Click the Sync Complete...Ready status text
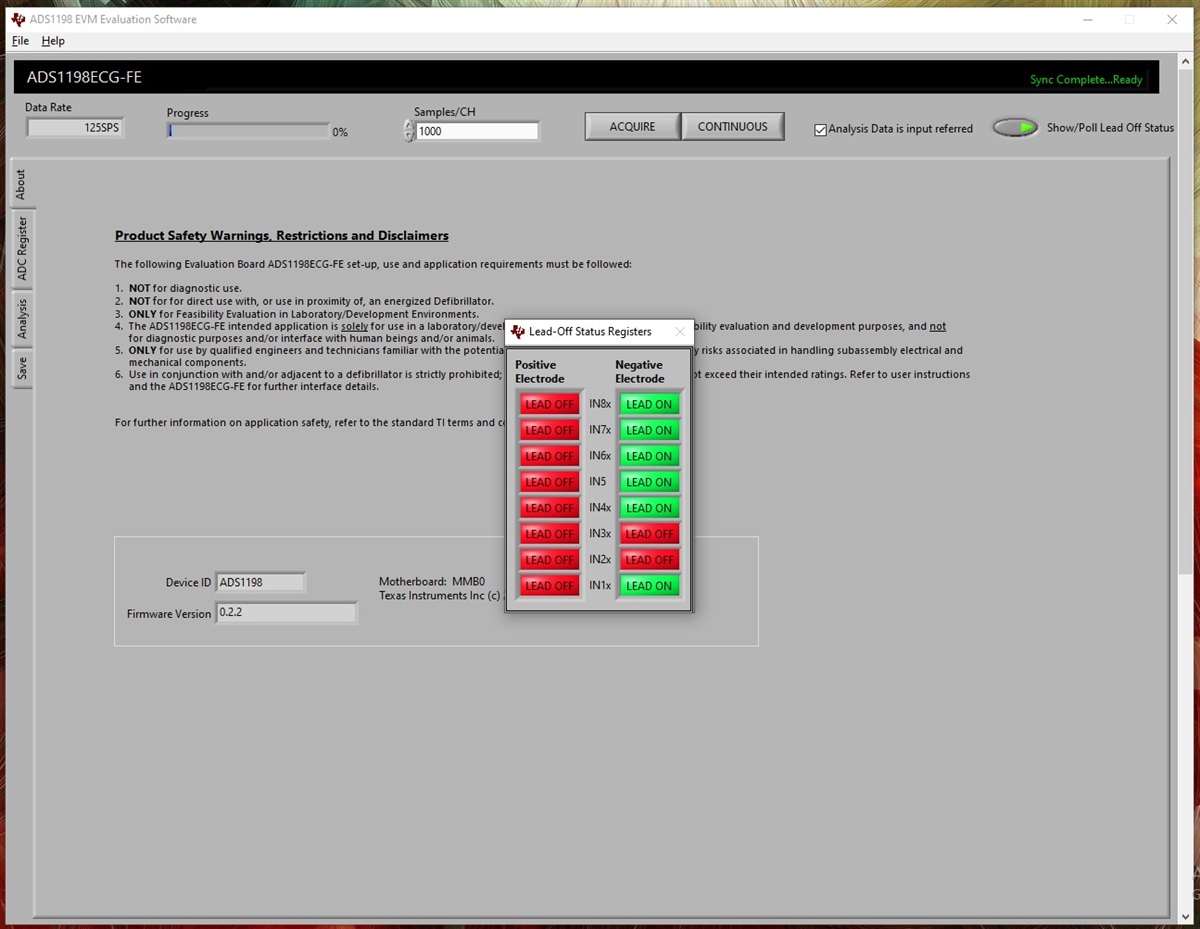1200x929 pixels. coord(1086,80)
